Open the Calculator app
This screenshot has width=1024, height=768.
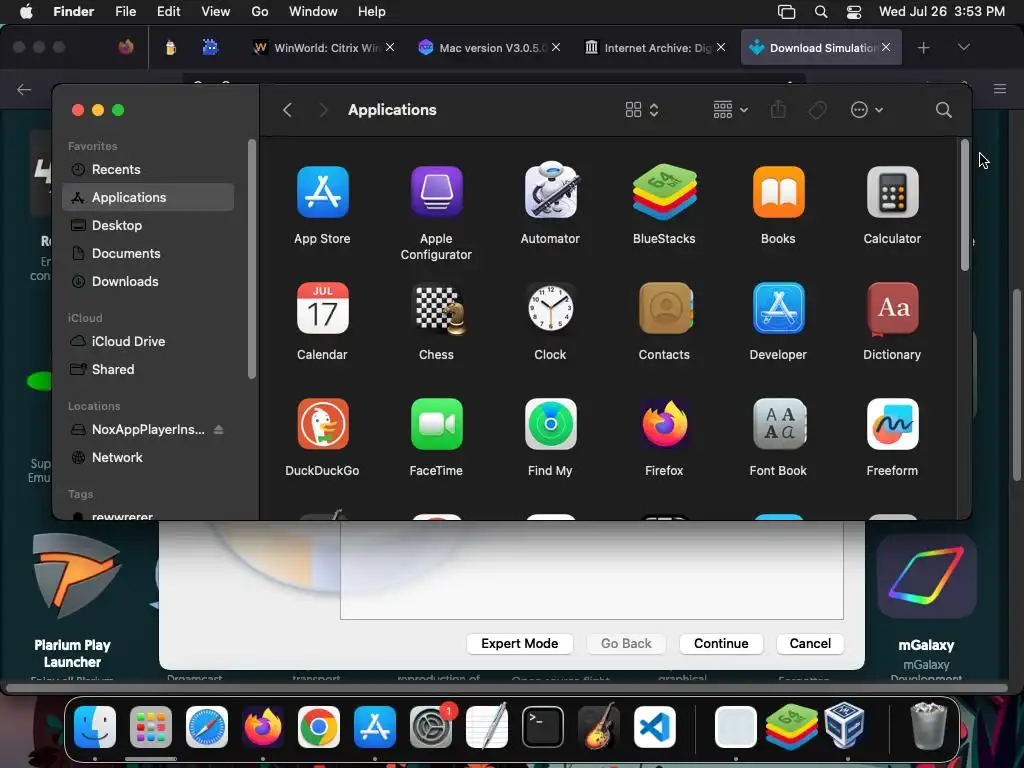892,192
